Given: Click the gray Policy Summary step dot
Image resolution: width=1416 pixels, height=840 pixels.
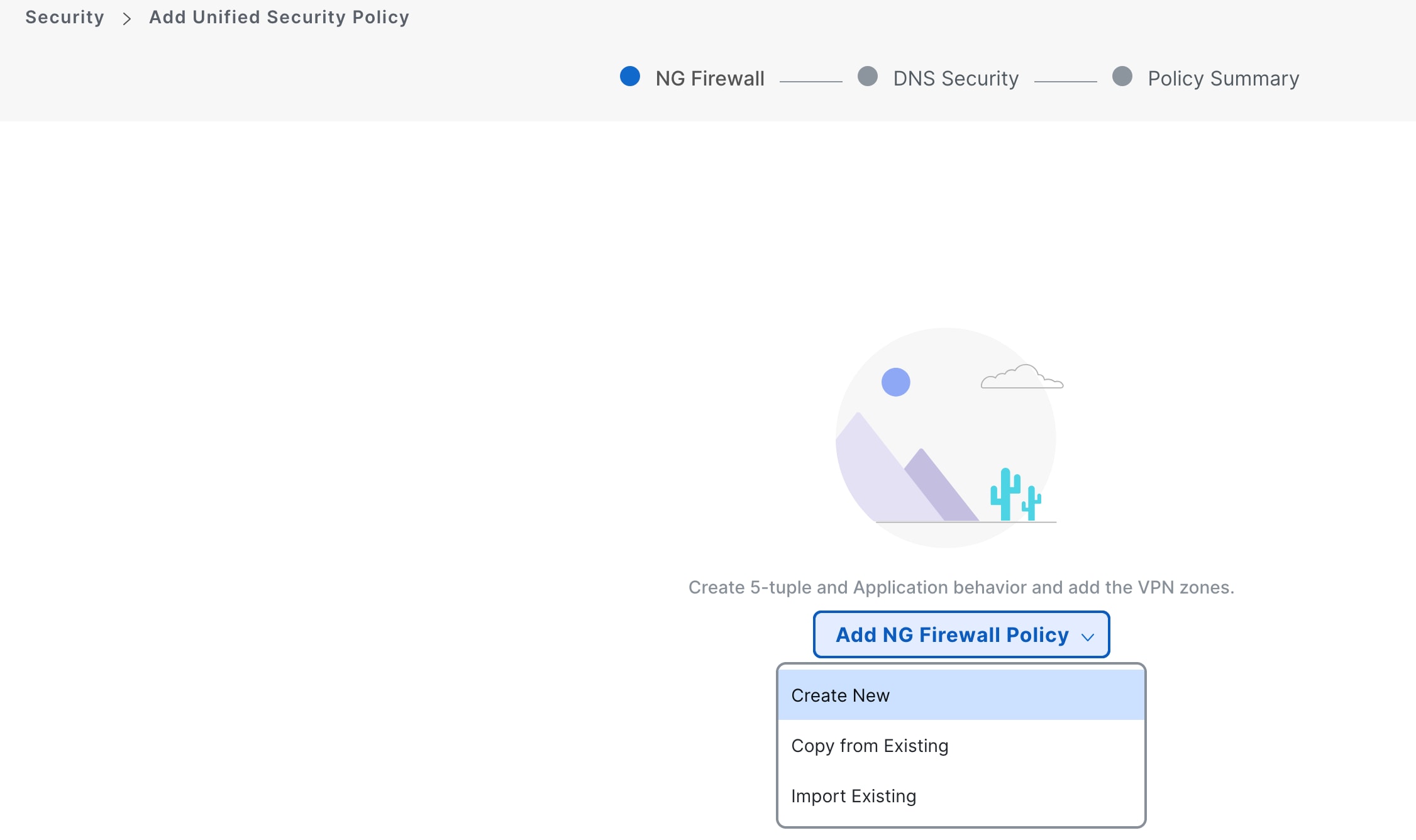Looking at the screenshot, I should (1122, 77).
